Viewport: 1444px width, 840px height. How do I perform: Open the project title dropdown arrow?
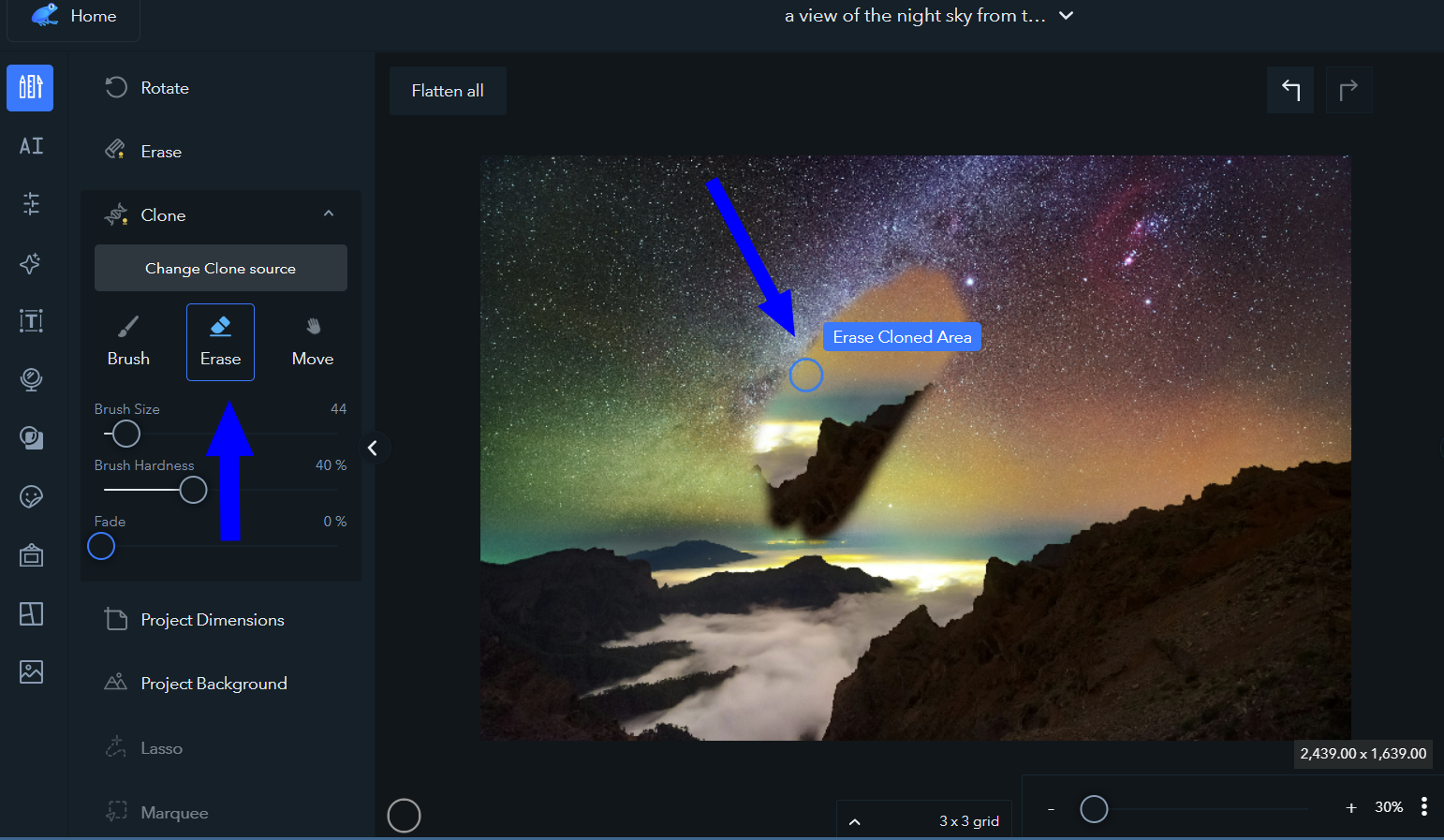tap(1066, 16)
